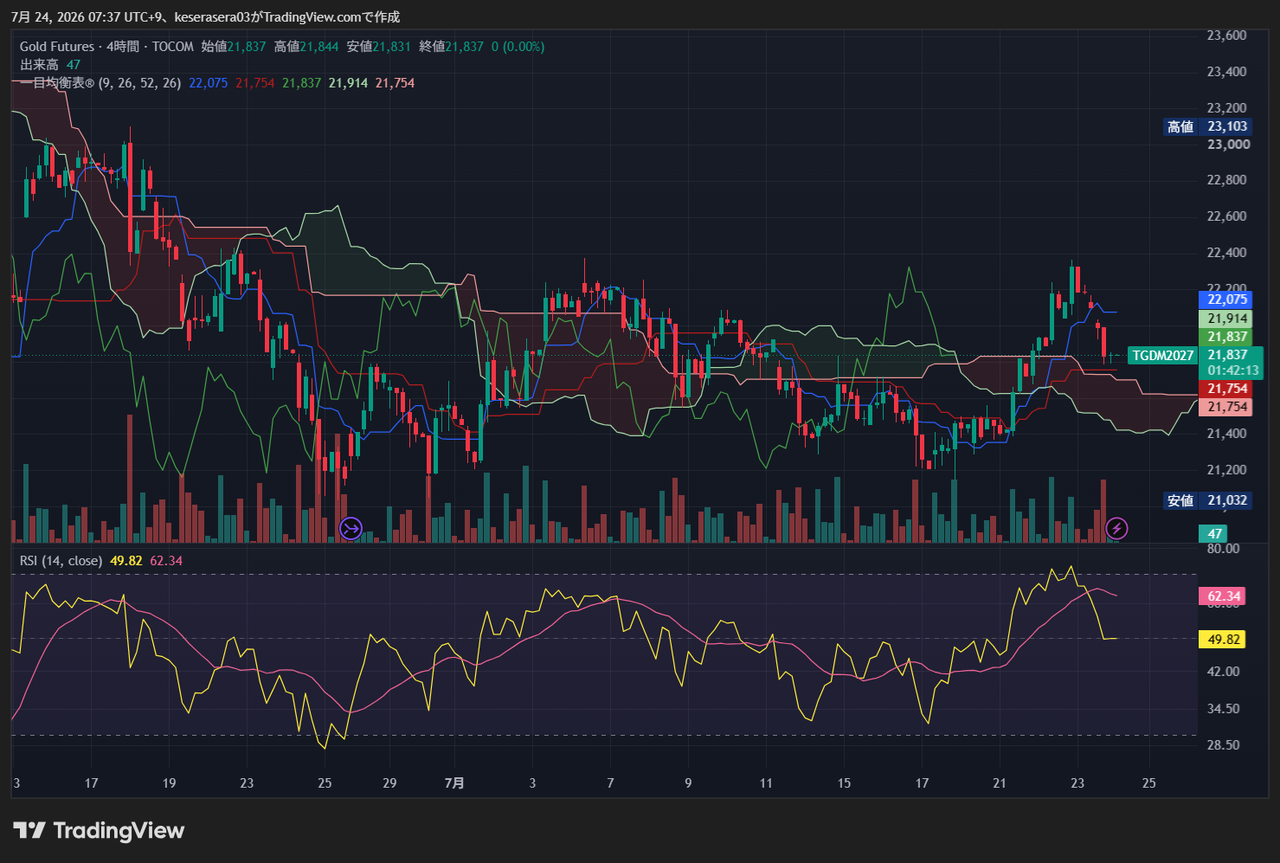Click yellow 49.82 RSI axis label
Image resolution: width=1280 pixels, height=863 pixels.
tap(1221, 639)
